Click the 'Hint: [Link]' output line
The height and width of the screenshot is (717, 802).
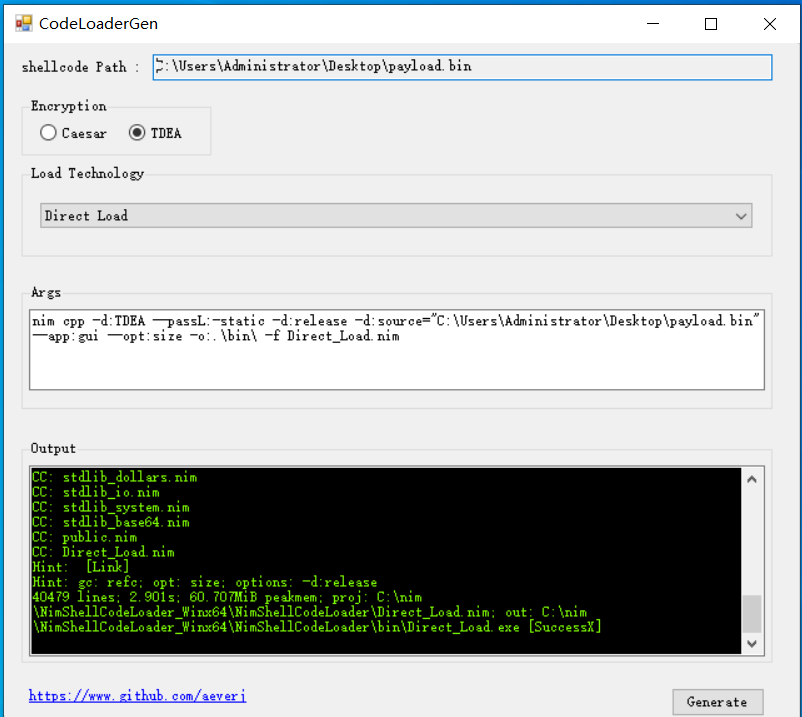(x=81, y=567)
